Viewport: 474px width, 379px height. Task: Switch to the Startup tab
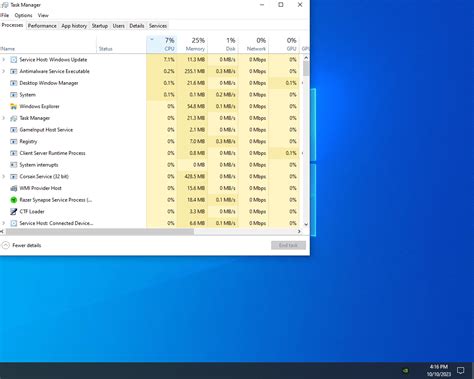[100, 26]
